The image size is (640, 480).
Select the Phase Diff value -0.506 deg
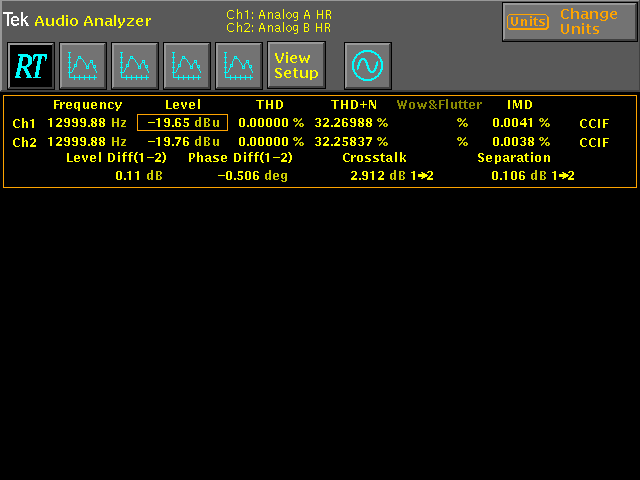click(x=252, y=176)
